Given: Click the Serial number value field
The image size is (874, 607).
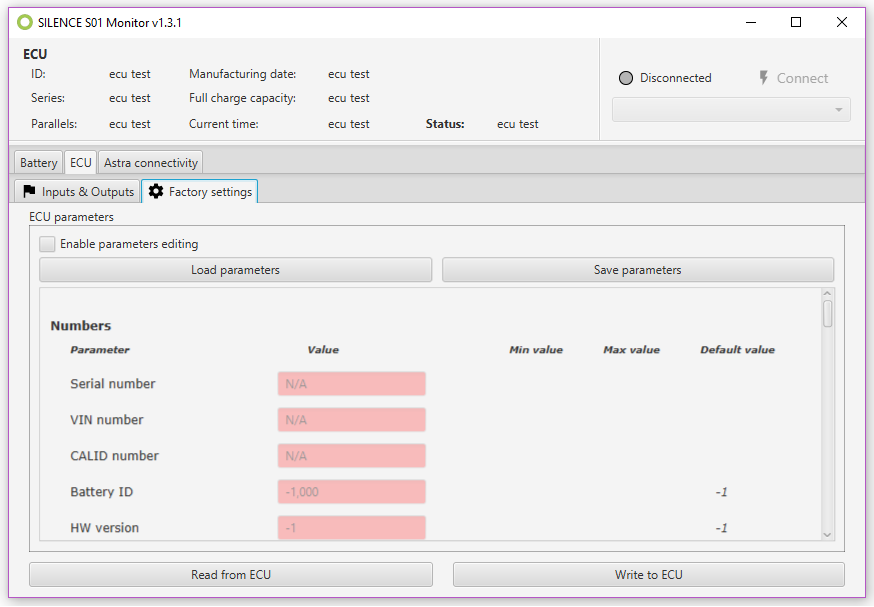Looking at the screenshot, I should coord(351,384).
